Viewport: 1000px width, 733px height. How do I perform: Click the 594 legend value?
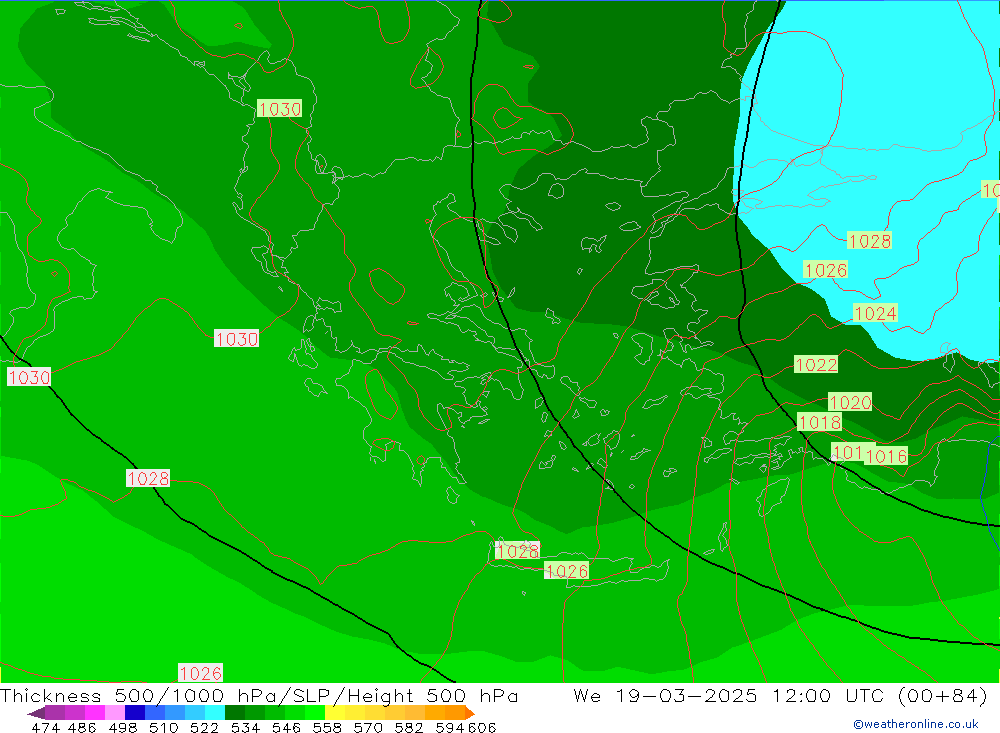tap(450, 727)
